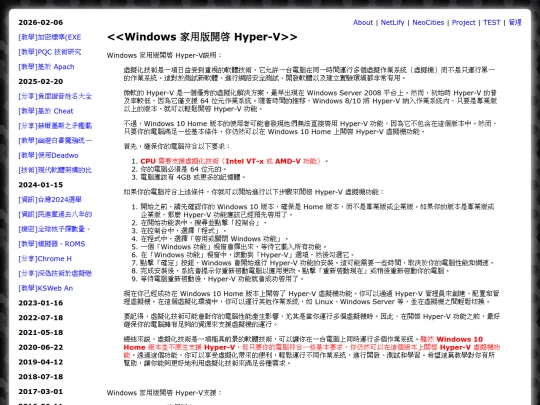Collapse the 2024-01-15 date group

(41, 185)
